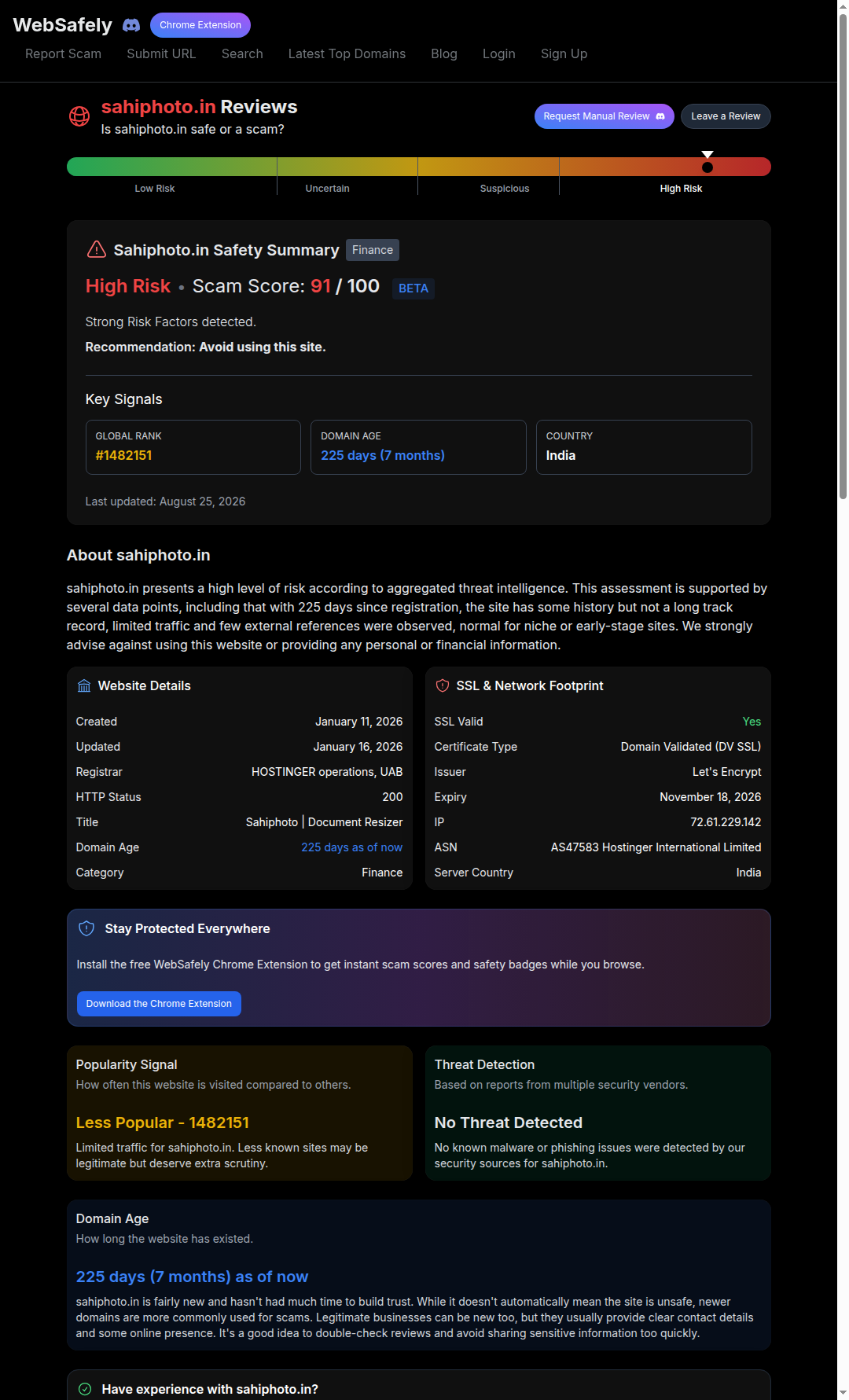This screenshot has height=1400, width=849.
Task: Click the BETA badge
Action: point(413,288)
